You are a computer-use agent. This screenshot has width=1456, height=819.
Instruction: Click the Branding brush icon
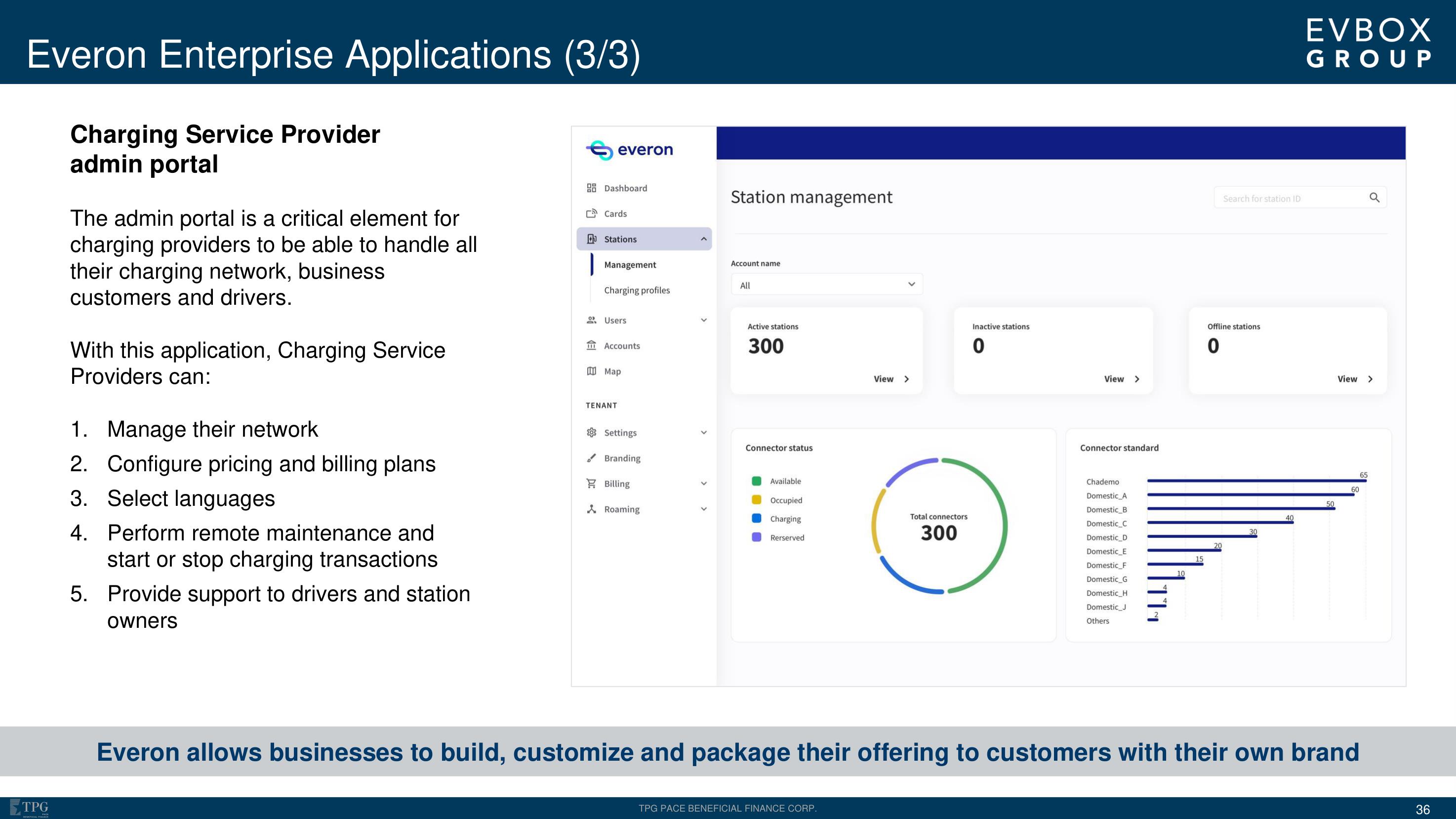[591, 458]
